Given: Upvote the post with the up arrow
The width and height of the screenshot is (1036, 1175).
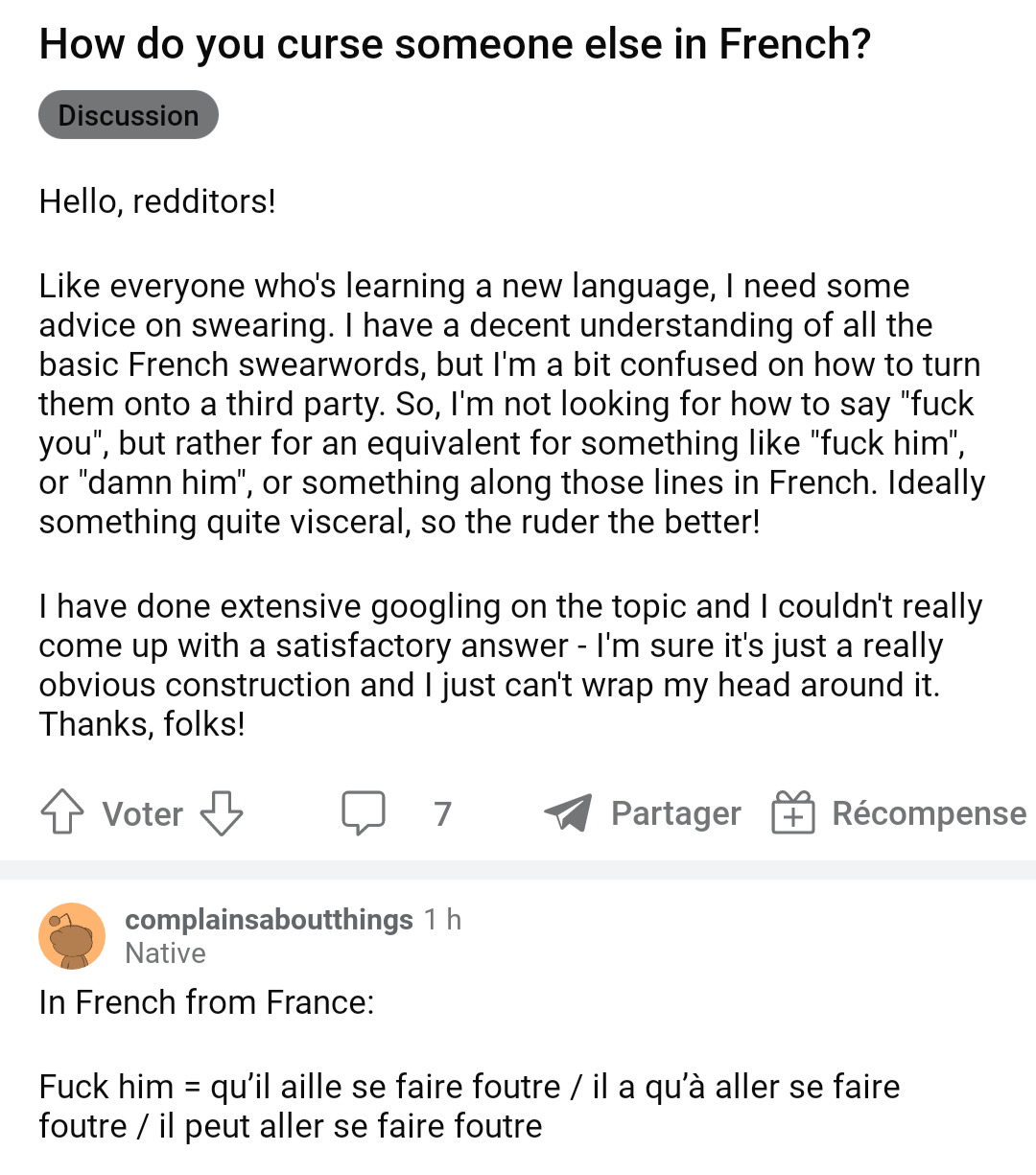Looking at the screenshot, I should [61, 812].
